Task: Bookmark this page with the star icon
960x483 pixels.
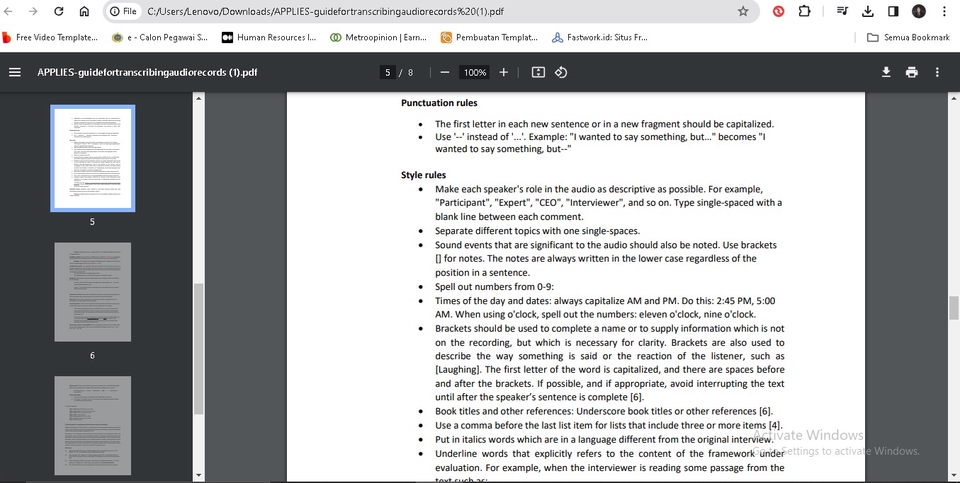Action: point(743,11)
